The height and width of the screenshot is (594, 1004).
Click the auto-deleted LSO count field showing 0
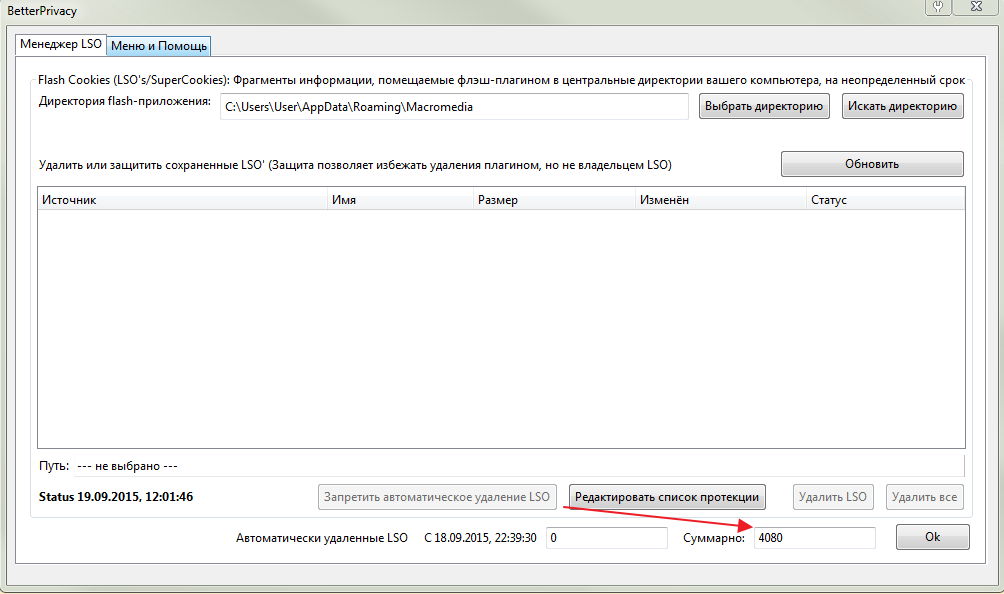pos(606,538)
